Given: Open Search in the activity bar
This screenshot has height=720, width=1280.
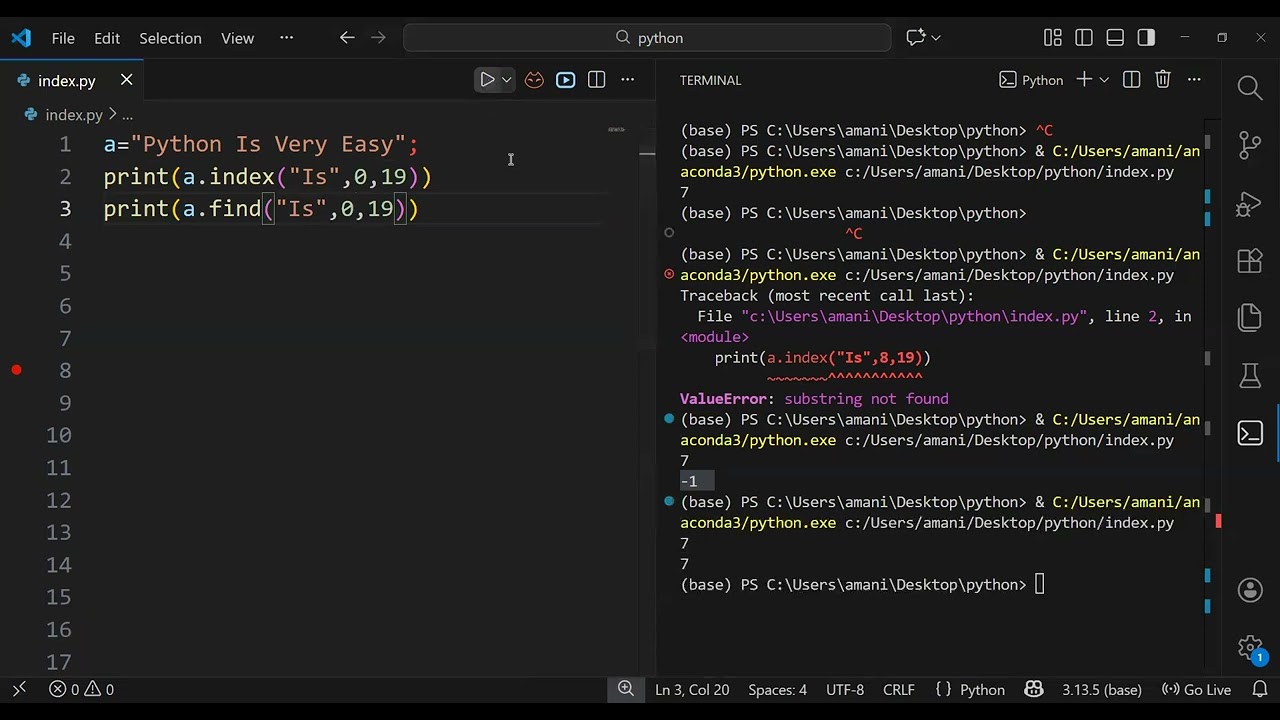Looking at the screenshot, I should coord(1250,87).
